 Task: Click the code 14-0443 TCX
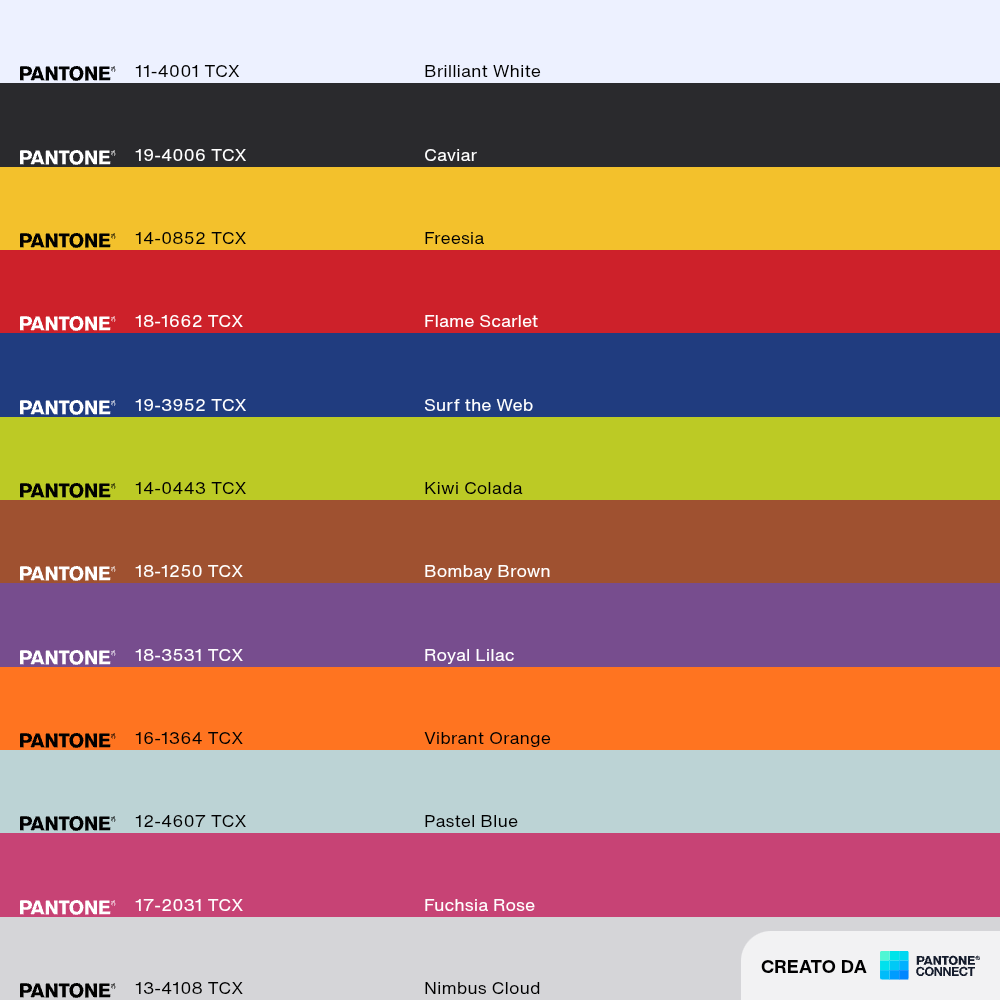pos(190,489)
